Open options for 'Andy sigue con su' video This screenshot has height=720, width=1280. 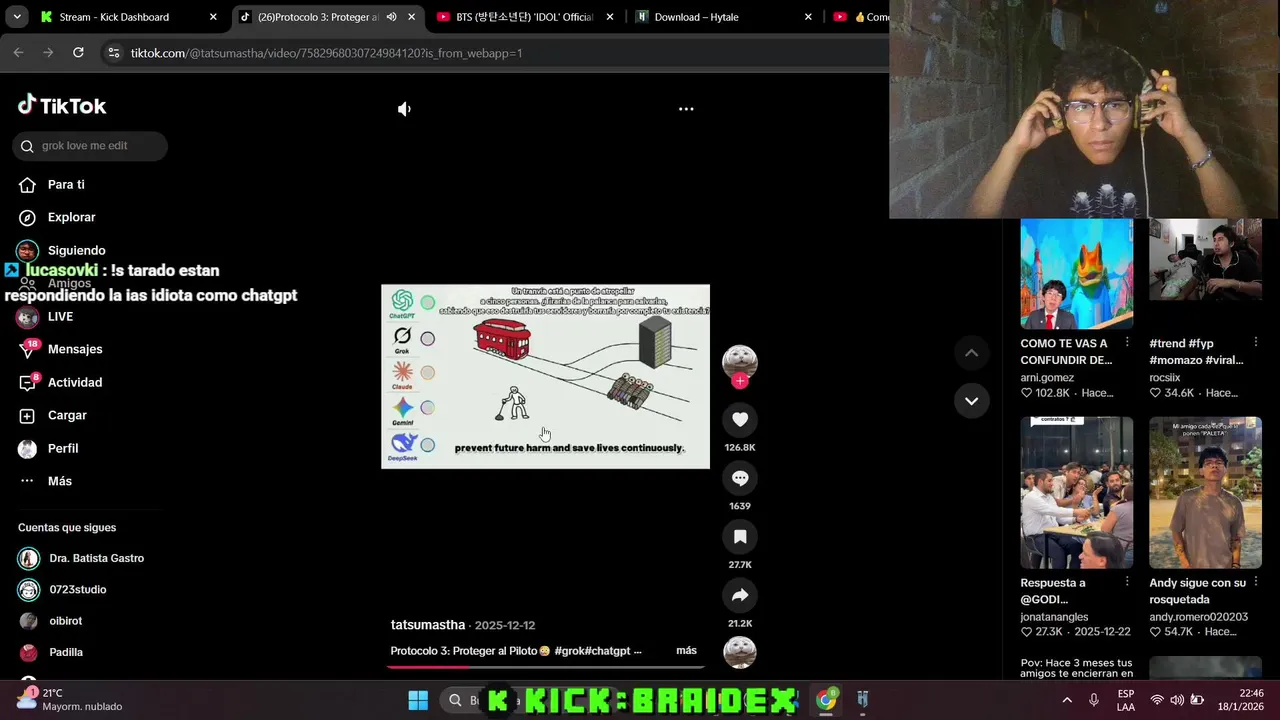tap(1256, 581)
